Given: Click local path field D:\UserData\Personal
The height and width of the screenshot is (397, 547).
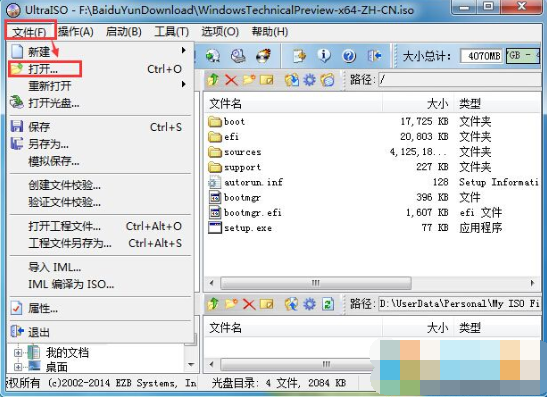Looking at the screenshot, I should click(x=460, y=304).
